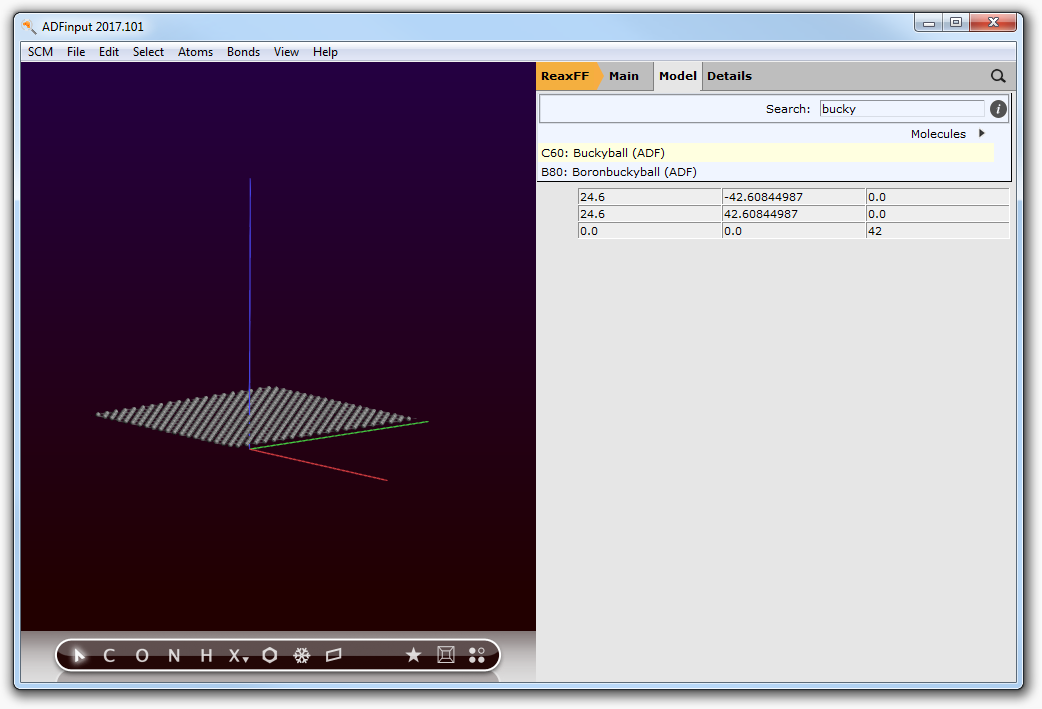This screenshot has width=1042, height=709.
Task: Pick the Oxygen atom tool
Action: pyautogui.click(x=142, y=656)
